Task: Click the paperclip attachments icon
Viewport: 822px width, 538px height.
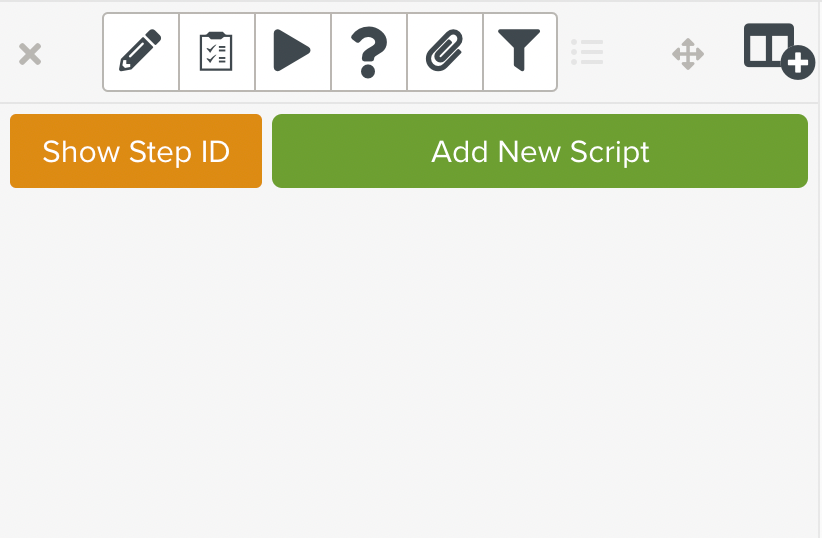Action: [444, 52]
